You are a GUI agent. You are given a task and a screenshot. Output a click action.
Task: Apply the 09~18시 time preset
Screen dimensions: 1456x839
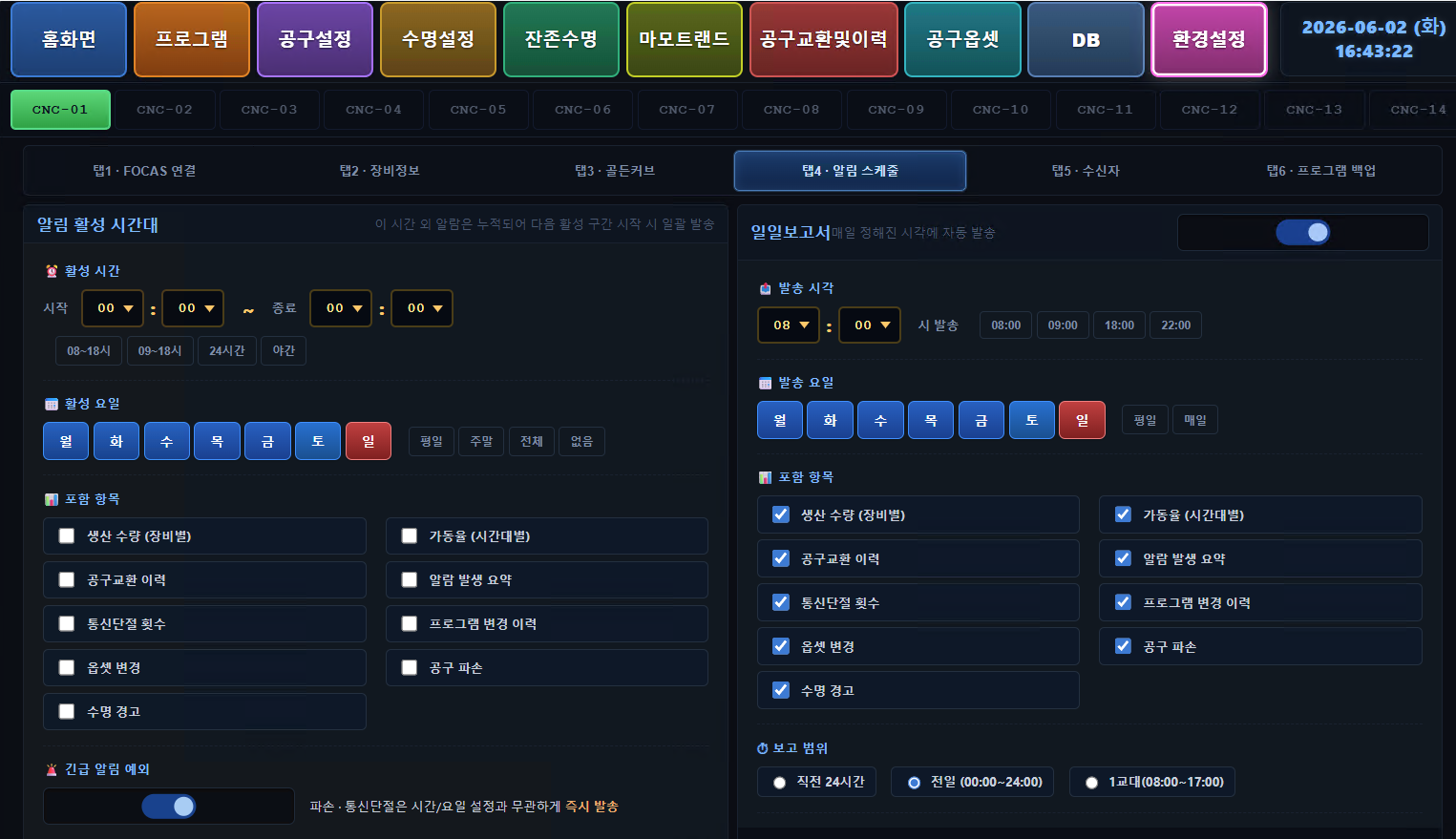(159, 350)
